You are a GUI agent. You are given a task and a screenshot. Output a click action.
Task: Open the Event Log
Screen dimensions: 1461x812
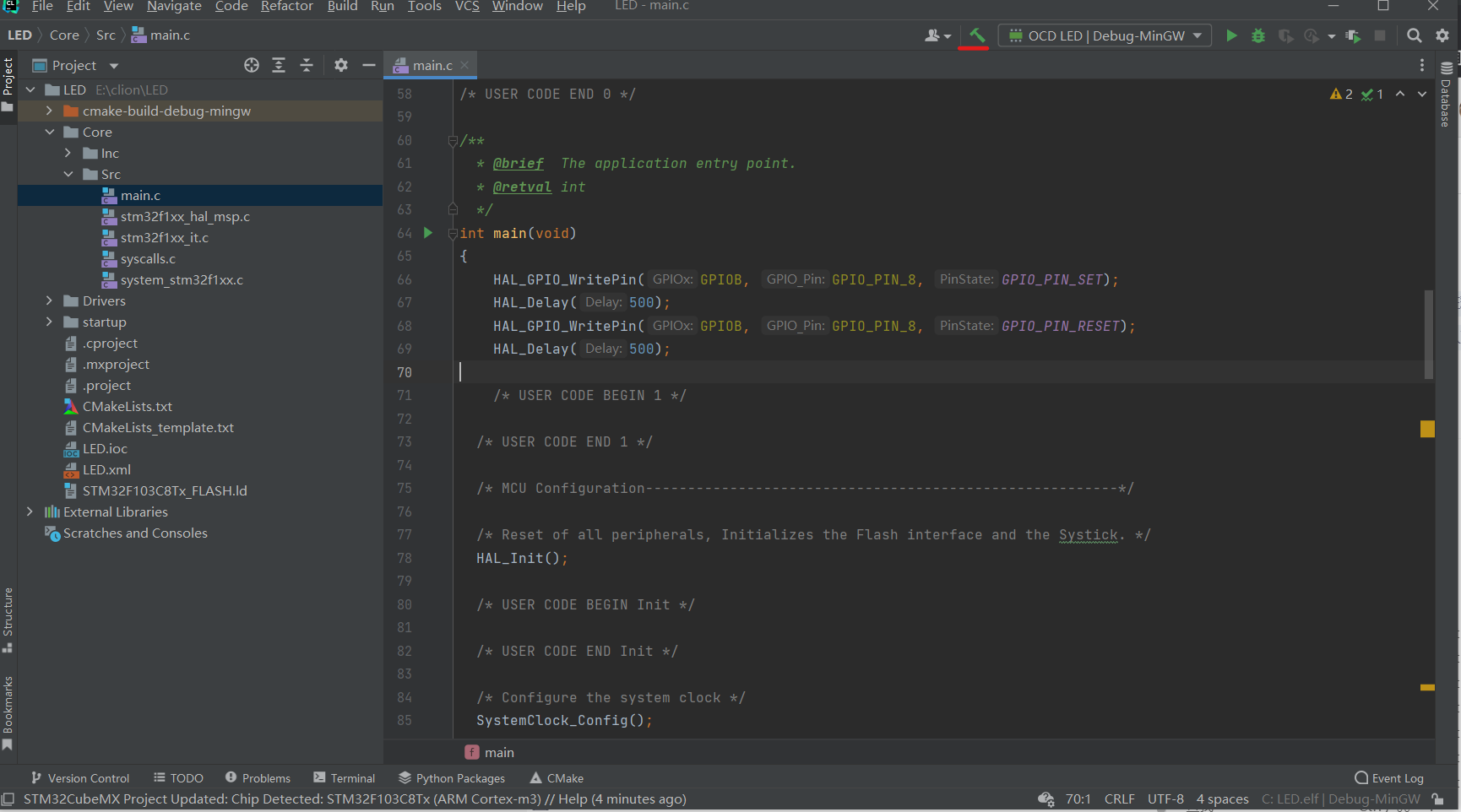[x=1389, y=778]
